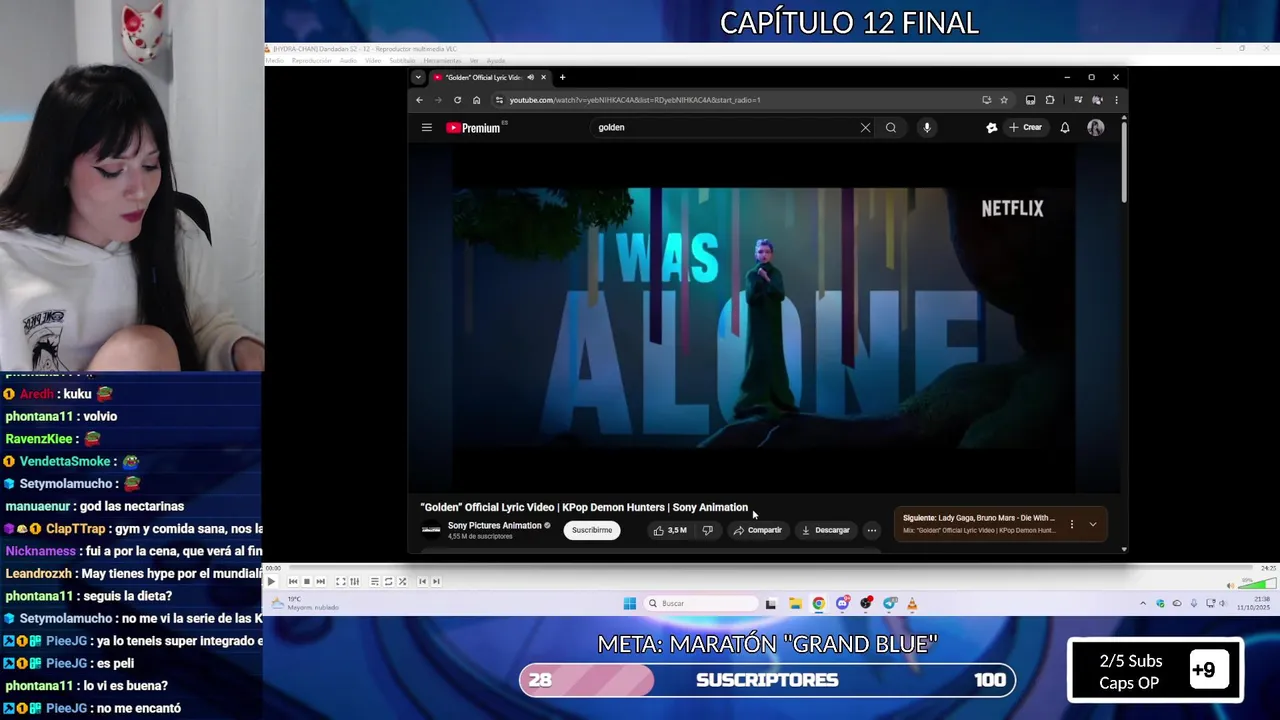Image resolution: width=1280 pixels, height=720 pixels.
Task: Open the Windows Start menu
Action: coord(629,603)
